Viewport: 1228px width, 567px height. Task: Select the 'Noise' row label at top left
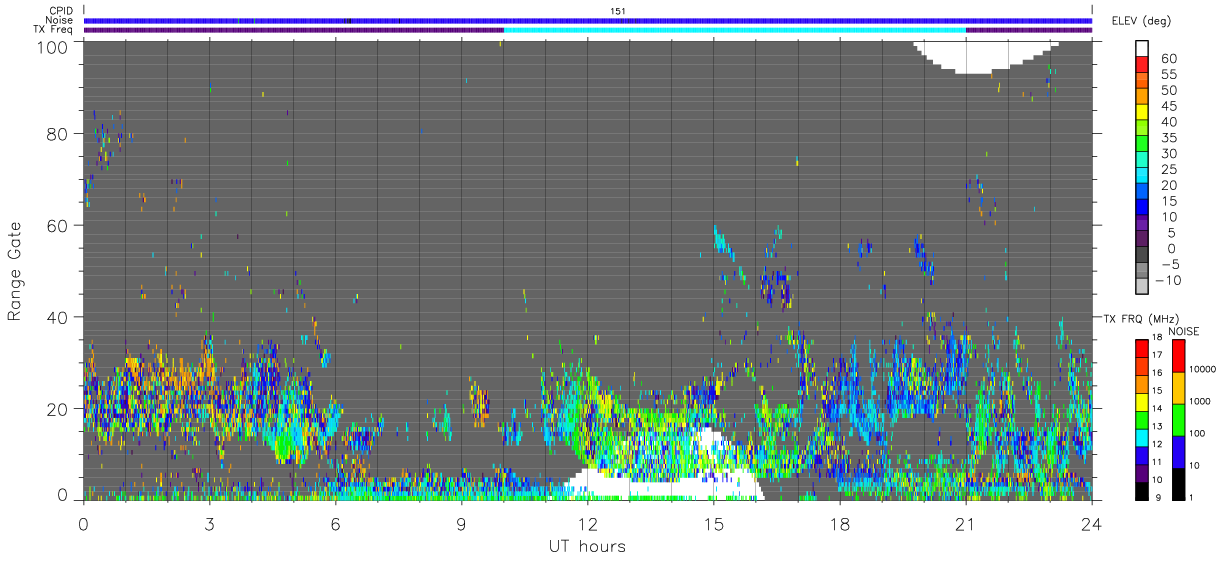click(x=59, y=20)
